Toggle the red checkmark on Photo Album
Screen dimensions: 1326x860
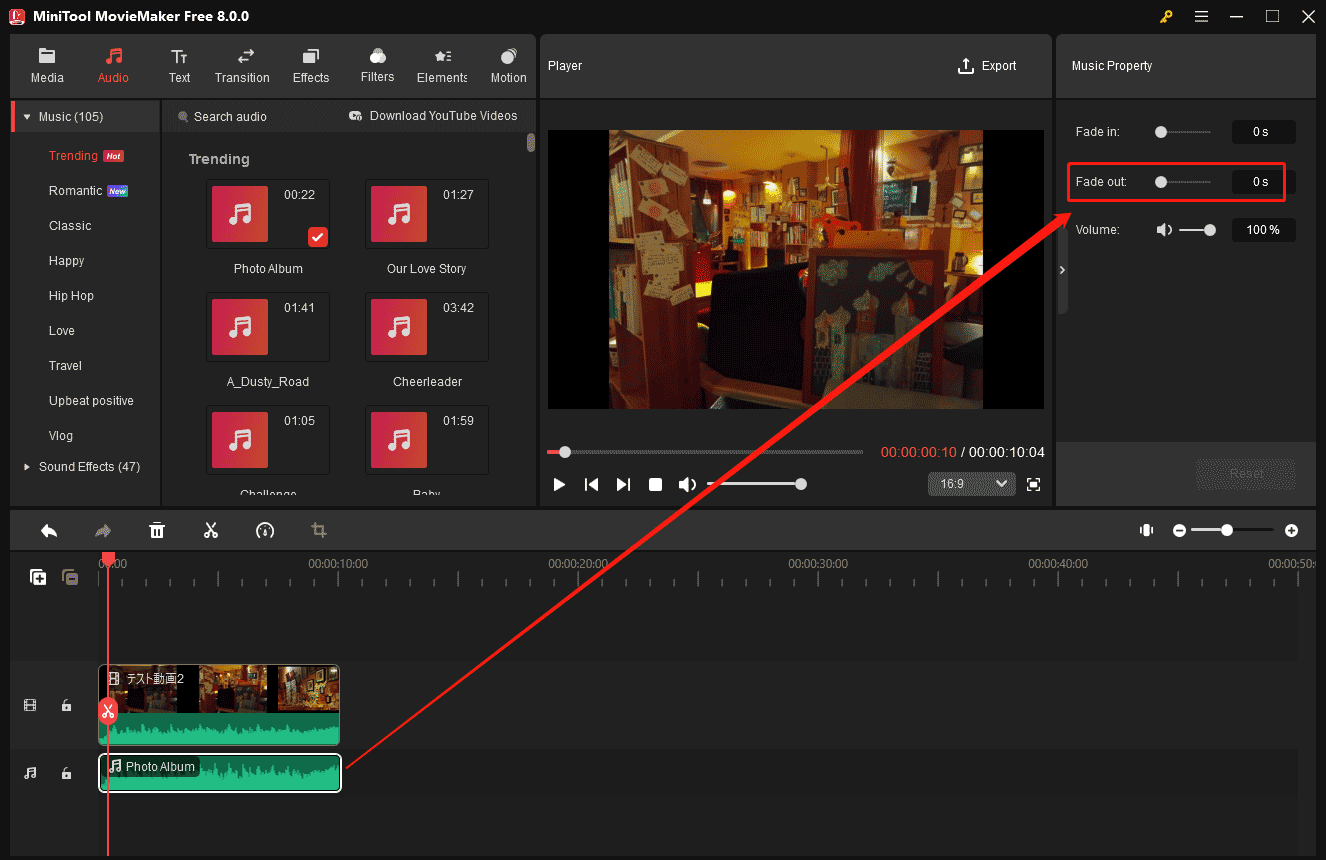pyautogui.click(x=317, y=237)
